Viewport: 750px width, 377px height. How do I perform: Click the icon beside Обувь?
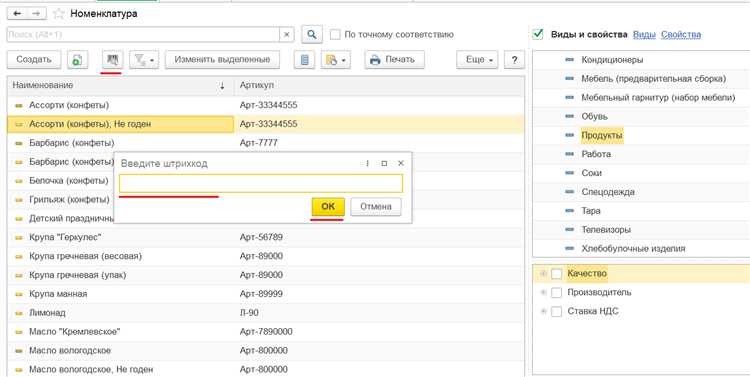click(x=569, y=116)
